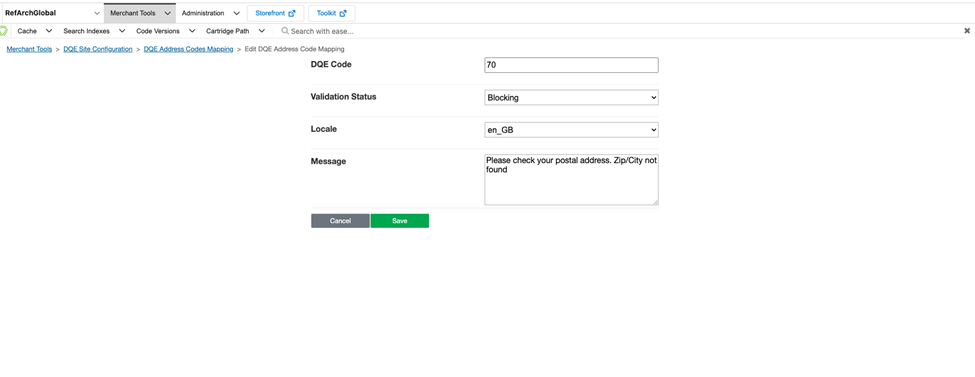Open the RefArchGlobal site selector dropdown
The image size is (975, 377).
pyautogui.click(x=52, y=13)
